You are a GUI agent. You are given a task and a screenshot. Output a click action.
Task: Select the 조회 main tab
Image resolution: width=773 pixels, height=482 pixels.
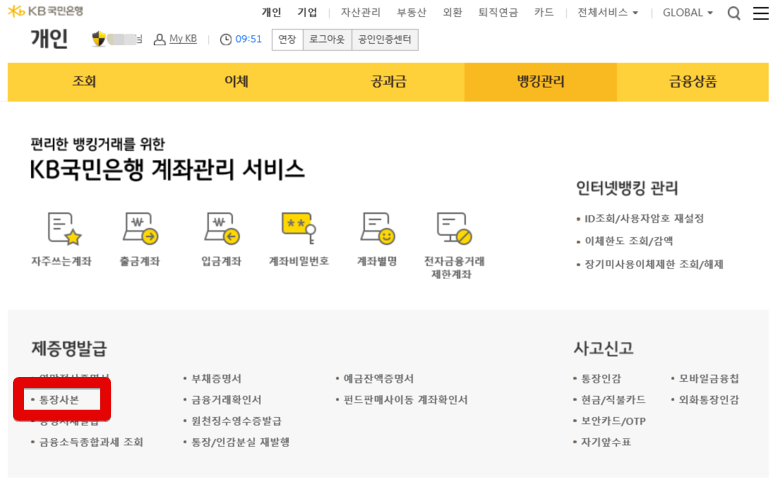click(84, 82)
